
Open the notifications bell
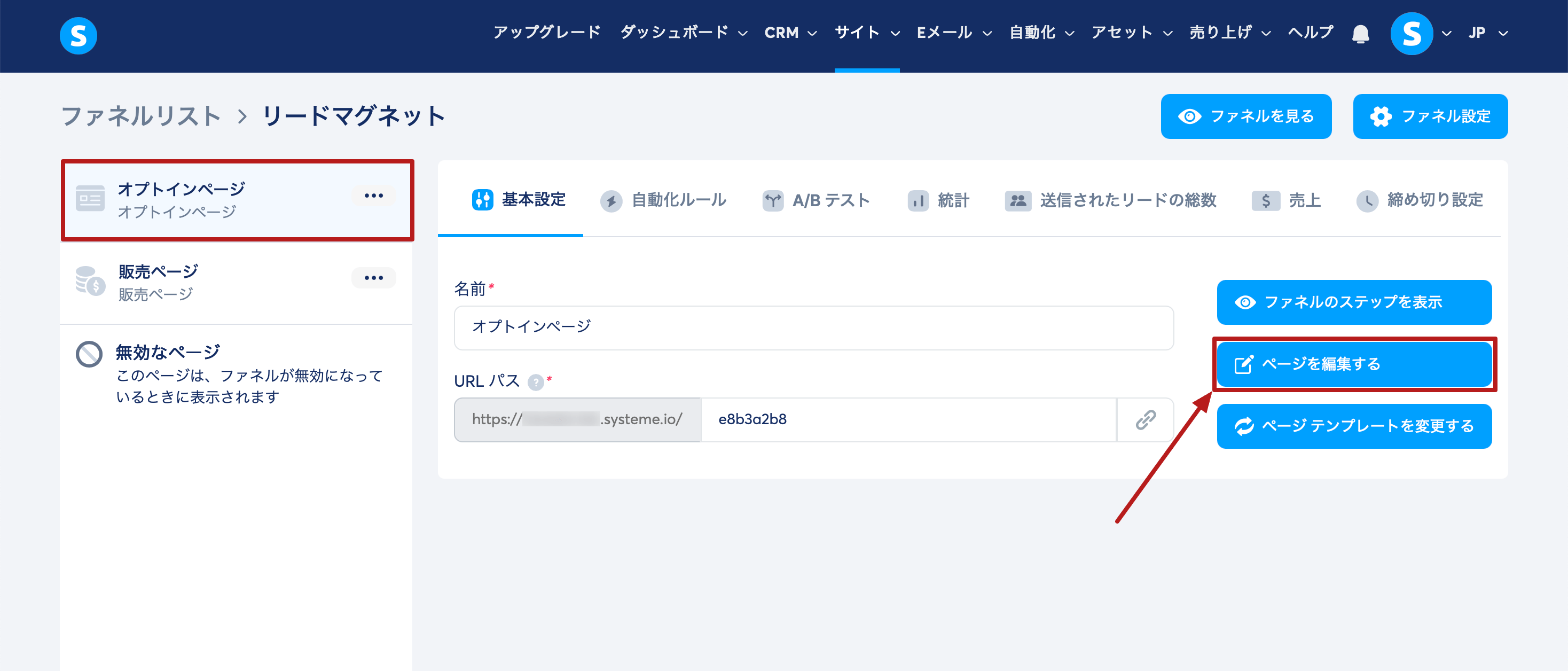pyautogui.click(x=1360, y=34)
